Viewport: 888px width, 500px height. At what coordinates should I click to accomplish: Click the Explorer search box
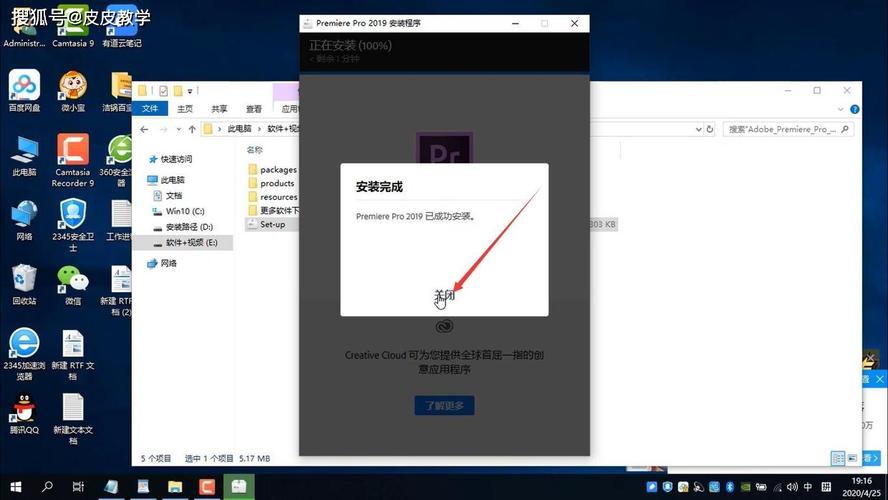pos(788,129)
